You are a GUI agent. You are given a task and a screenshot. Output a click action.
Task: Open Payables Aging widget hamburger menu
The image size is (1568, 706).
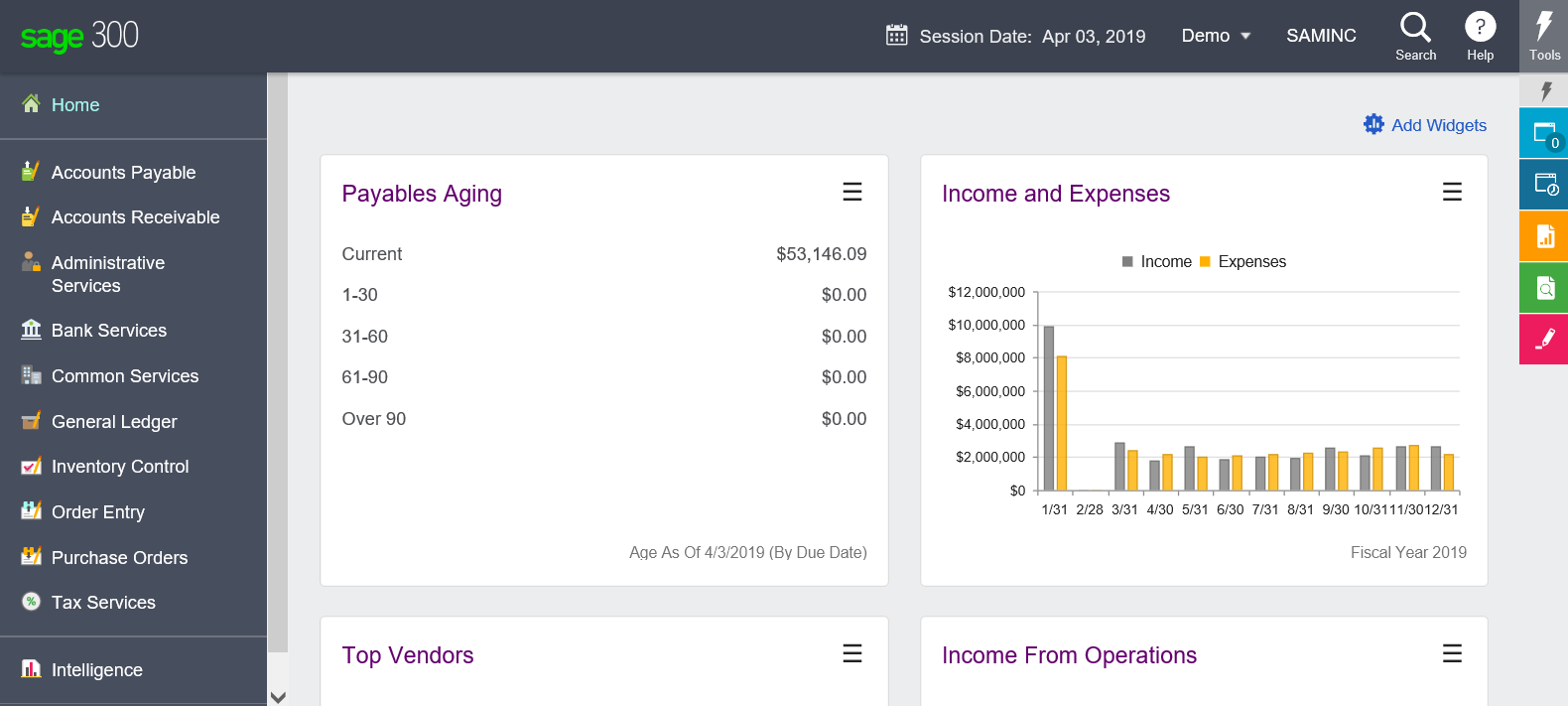click(851, 192)
